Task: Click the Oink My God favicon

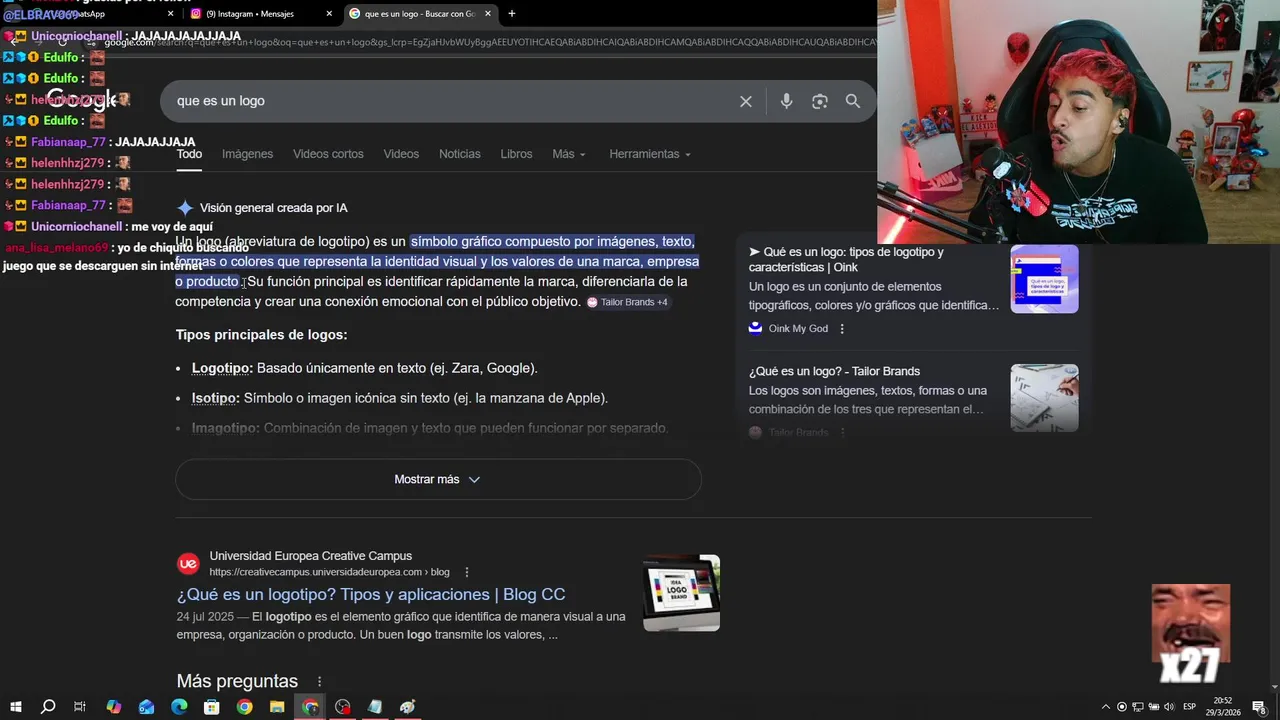Action: click(x=755, y=328)
